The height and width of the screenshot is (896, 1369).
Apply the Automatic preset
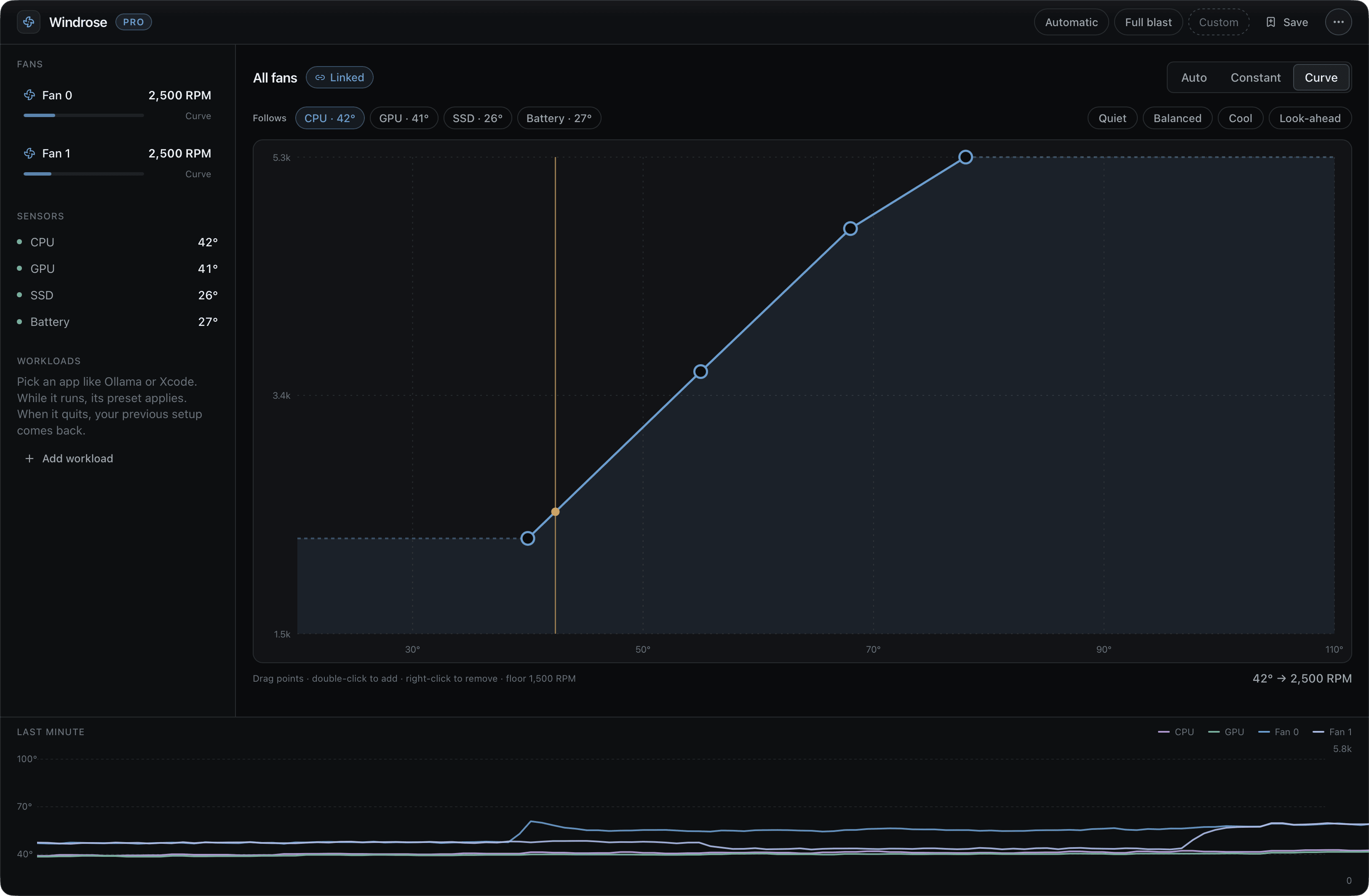tap(1072, 22)
